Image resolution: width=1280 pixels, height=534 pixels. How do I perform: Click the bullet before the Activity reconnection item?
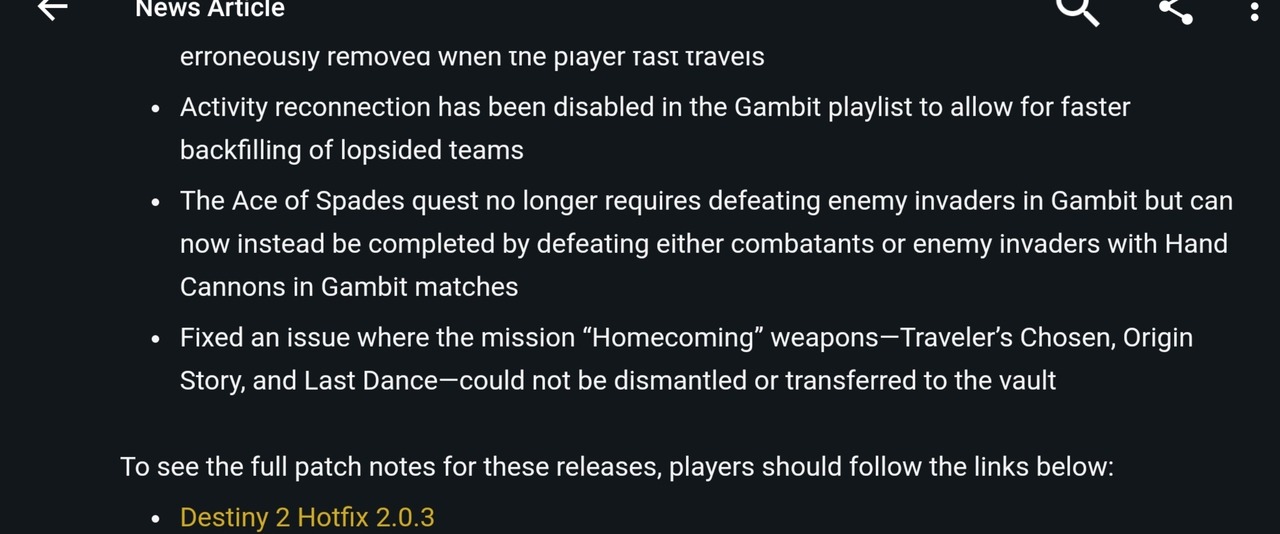[156, 109]
